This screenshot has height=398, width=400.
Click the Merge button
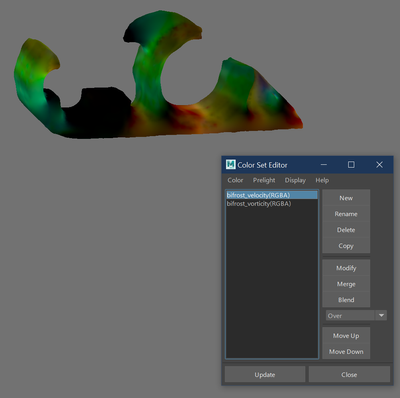coord(346,284)
